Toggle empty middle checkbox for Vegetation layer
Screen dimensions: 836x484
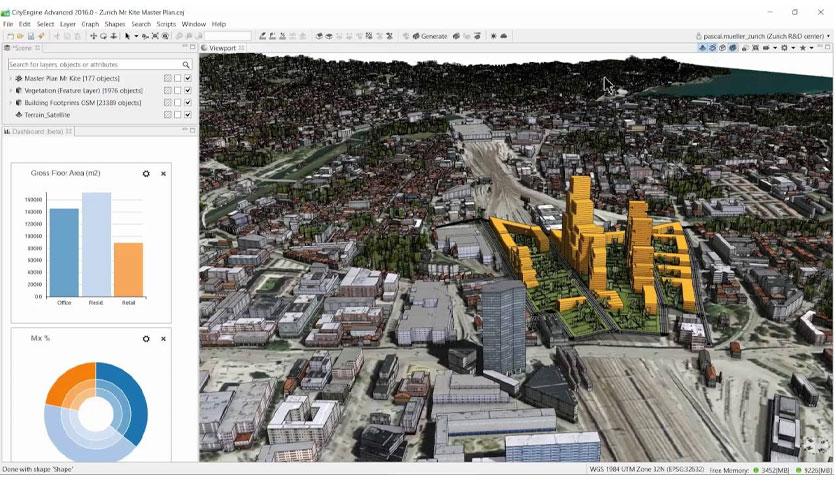coord(178,91)
